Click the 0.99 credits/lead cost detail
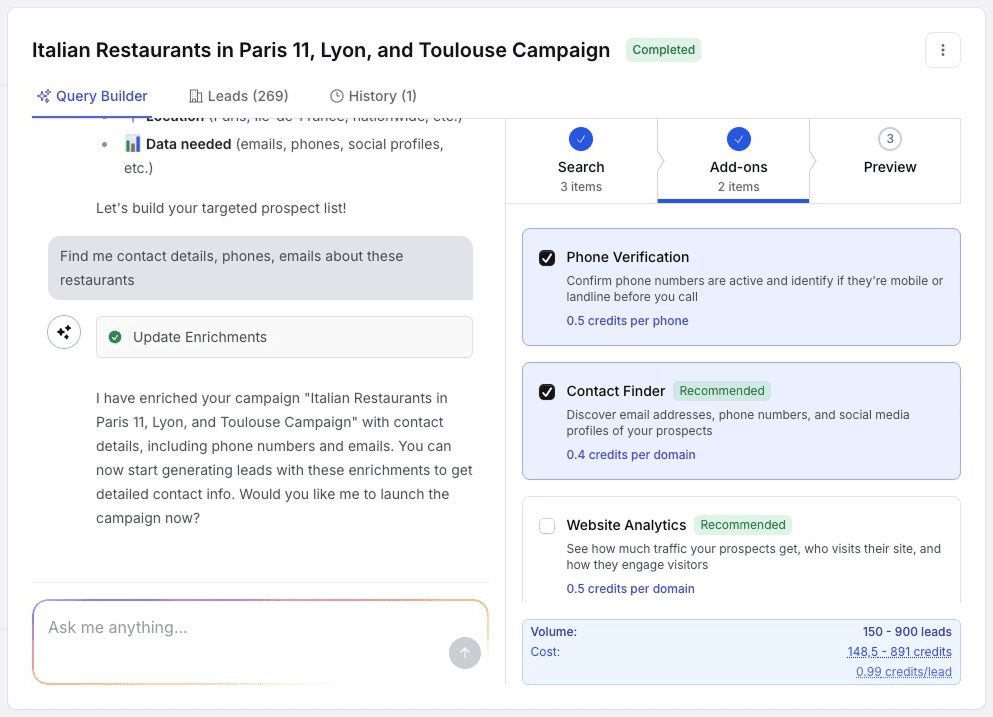Viewport: 993px width, 717px height. pos(903,672)
